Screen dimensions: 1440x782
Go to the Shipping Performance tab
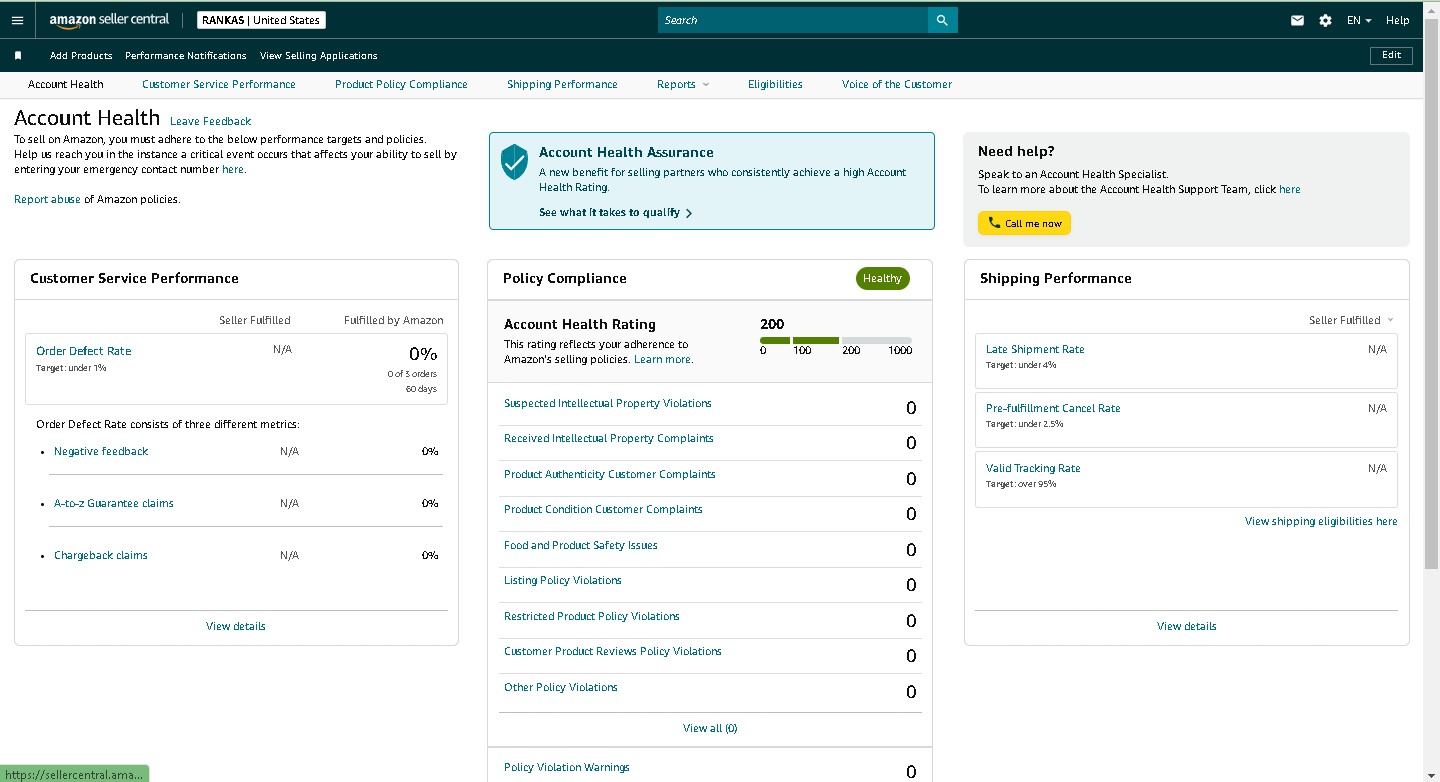tap(562, 85)
